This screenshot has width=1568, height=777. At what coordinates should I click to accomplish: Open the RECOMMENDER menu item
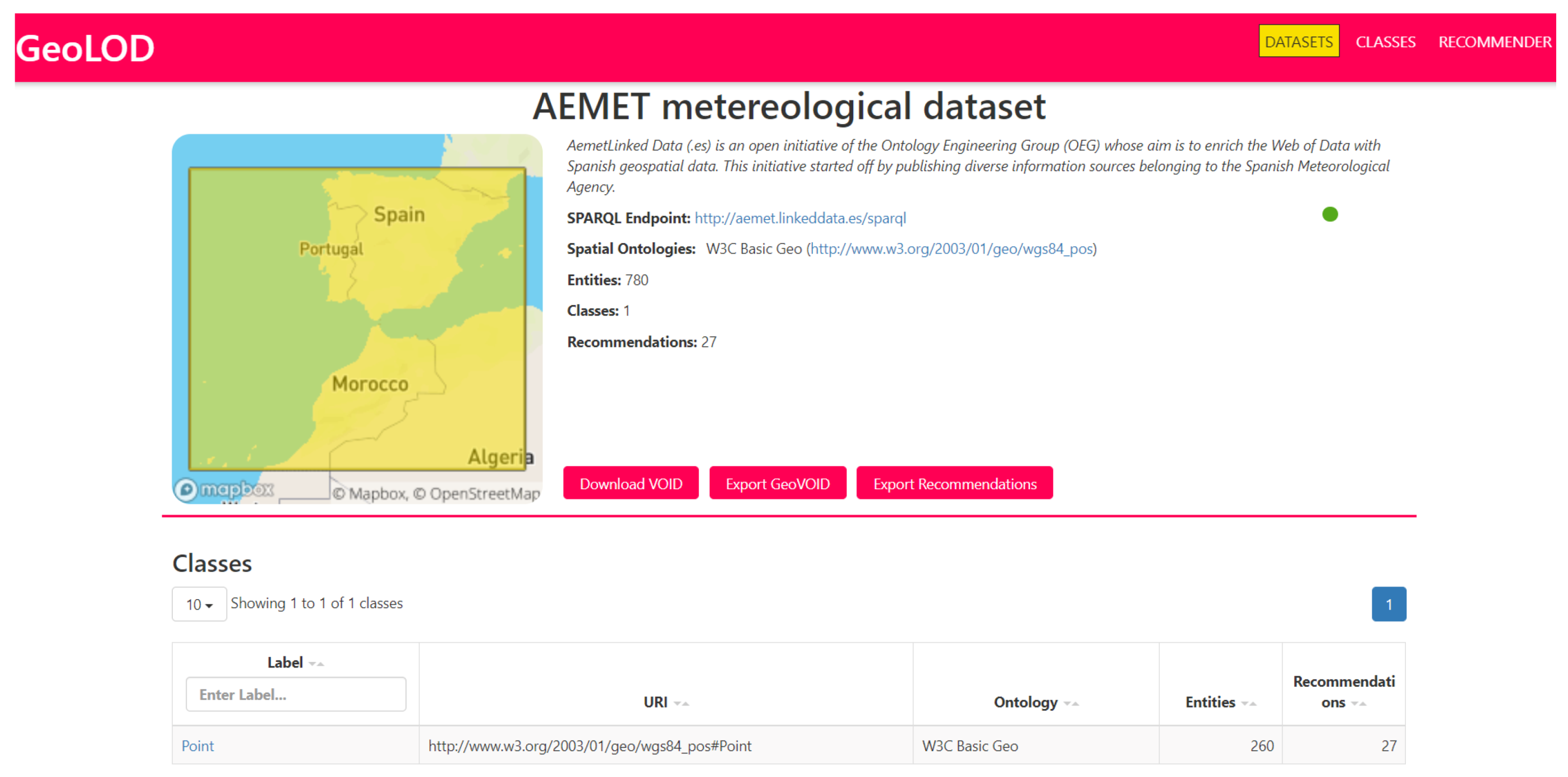1495,42
